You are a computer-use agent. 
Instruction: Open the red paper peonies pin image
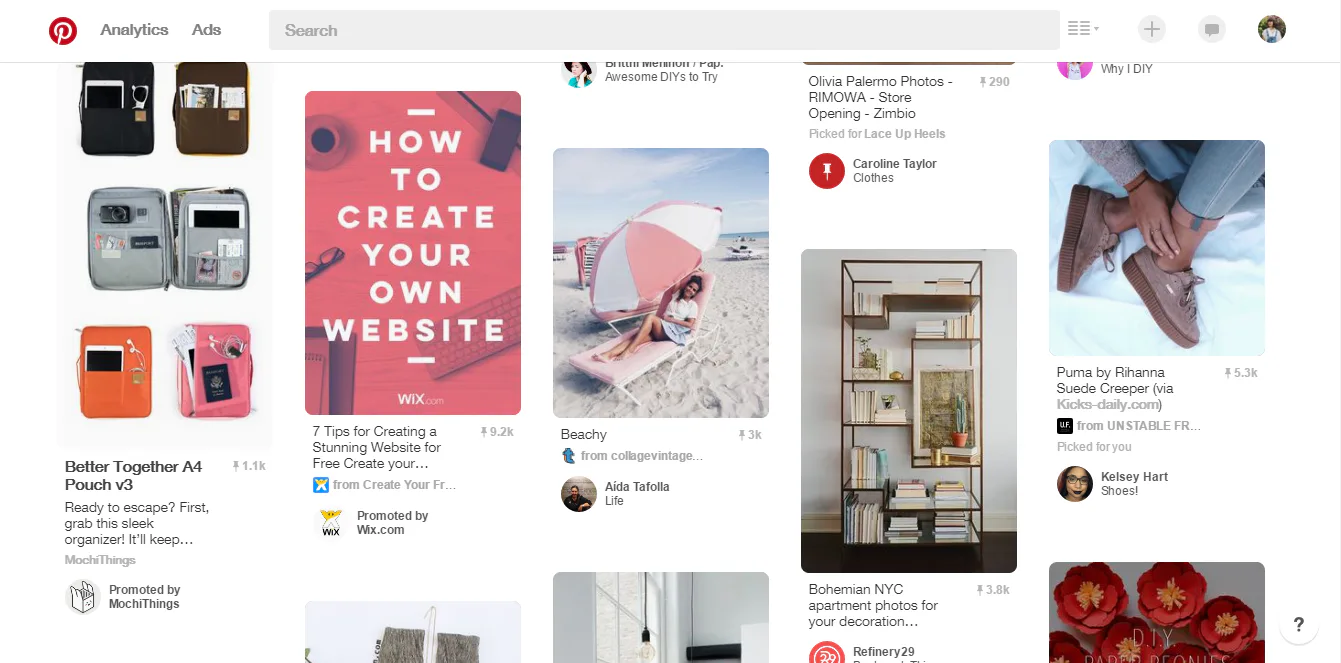click(x=1157, y=612)
